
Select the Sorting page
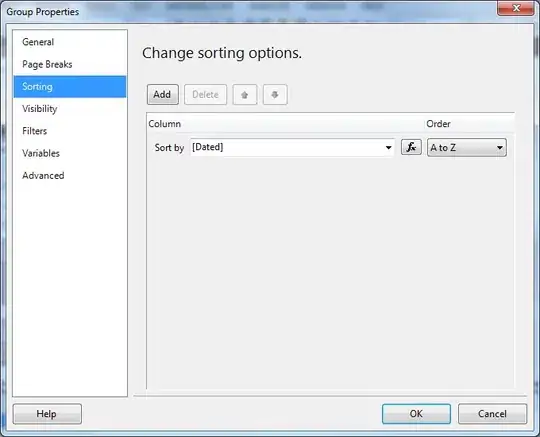click(x=70, y=86)
